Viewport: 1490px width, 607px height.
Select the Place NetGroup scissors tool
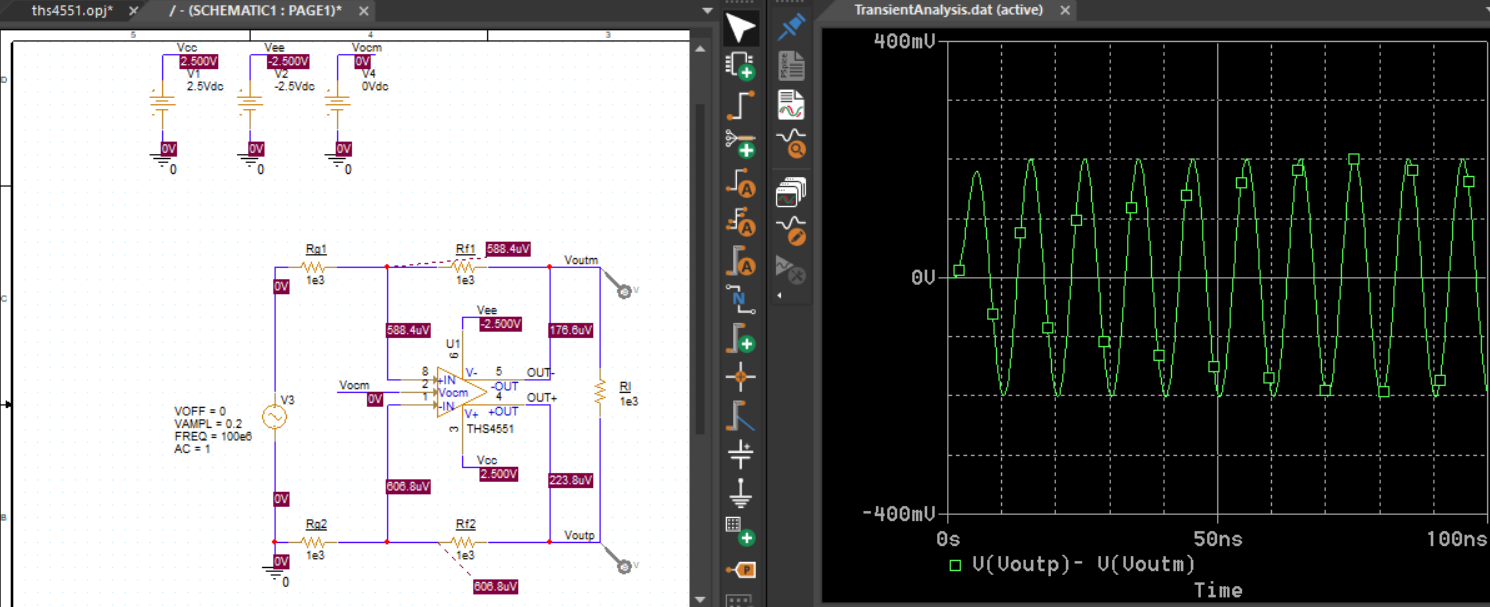click(x=740, y=144)
